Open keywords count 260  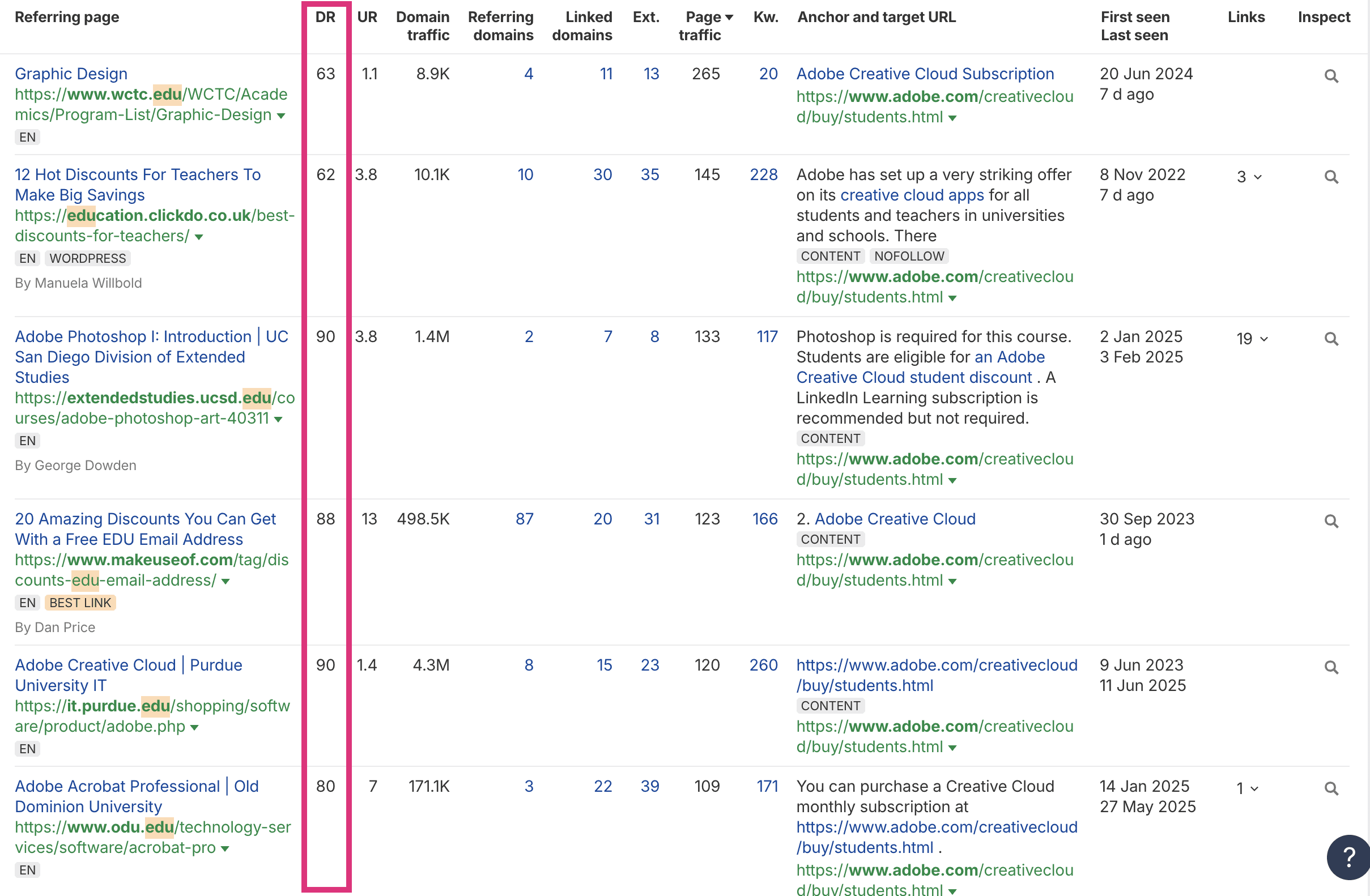coord(764,665)
